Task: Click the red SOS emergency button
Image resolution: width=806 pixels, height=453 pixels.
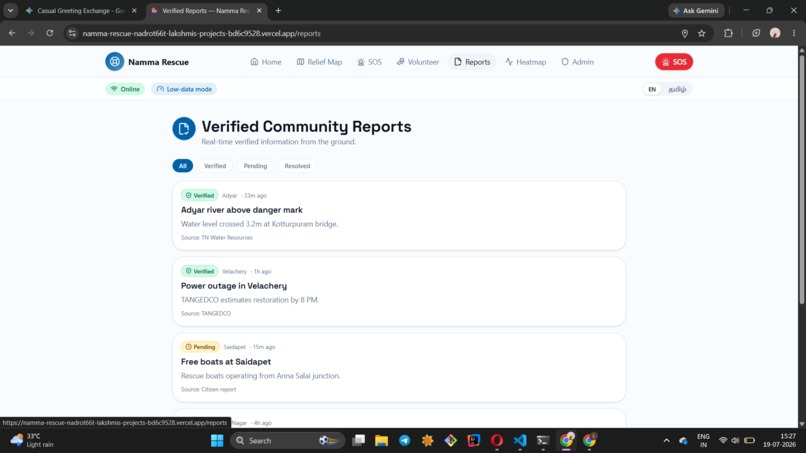Action: 674,62
